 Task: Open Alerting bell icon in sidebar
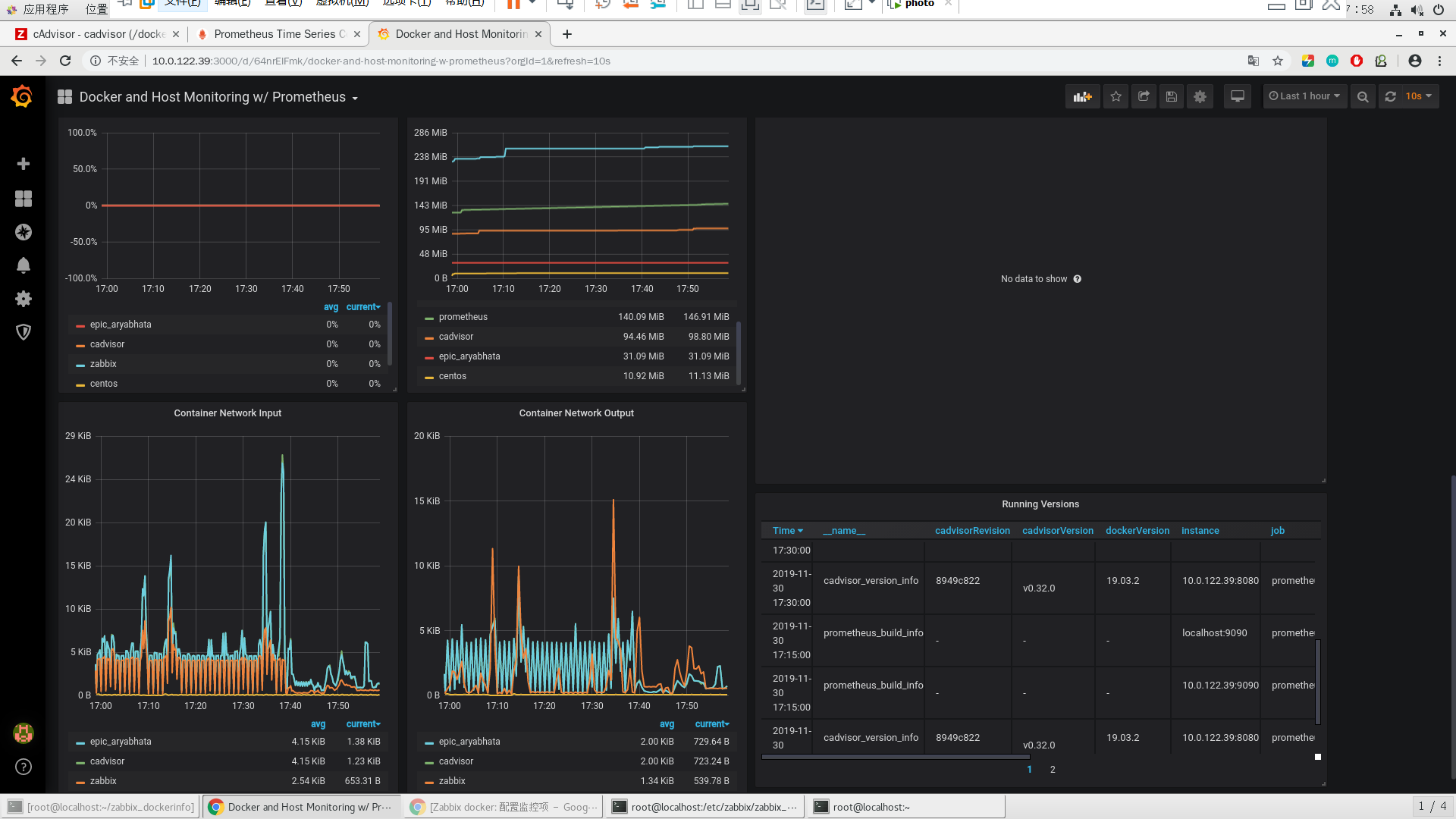[24, 265]
